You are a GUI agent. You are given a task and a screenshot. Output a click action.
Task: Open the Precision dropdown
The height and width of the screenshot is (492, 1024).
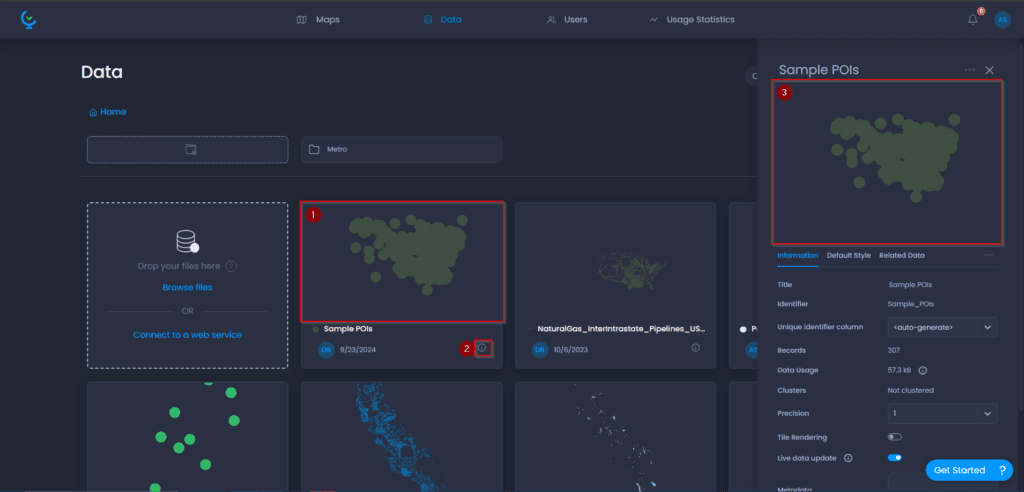[x=942, y=413]
